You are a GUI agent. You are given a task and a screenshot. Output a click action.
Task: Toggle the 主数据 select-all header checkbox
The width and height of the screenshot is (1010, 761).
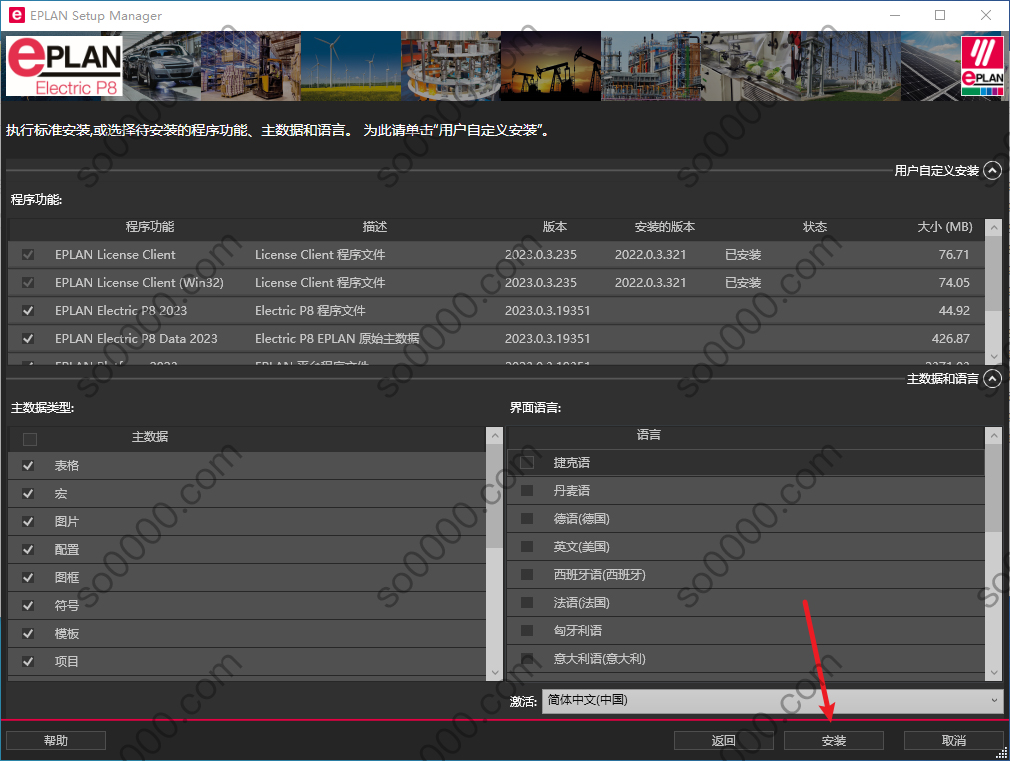point(30,439)
